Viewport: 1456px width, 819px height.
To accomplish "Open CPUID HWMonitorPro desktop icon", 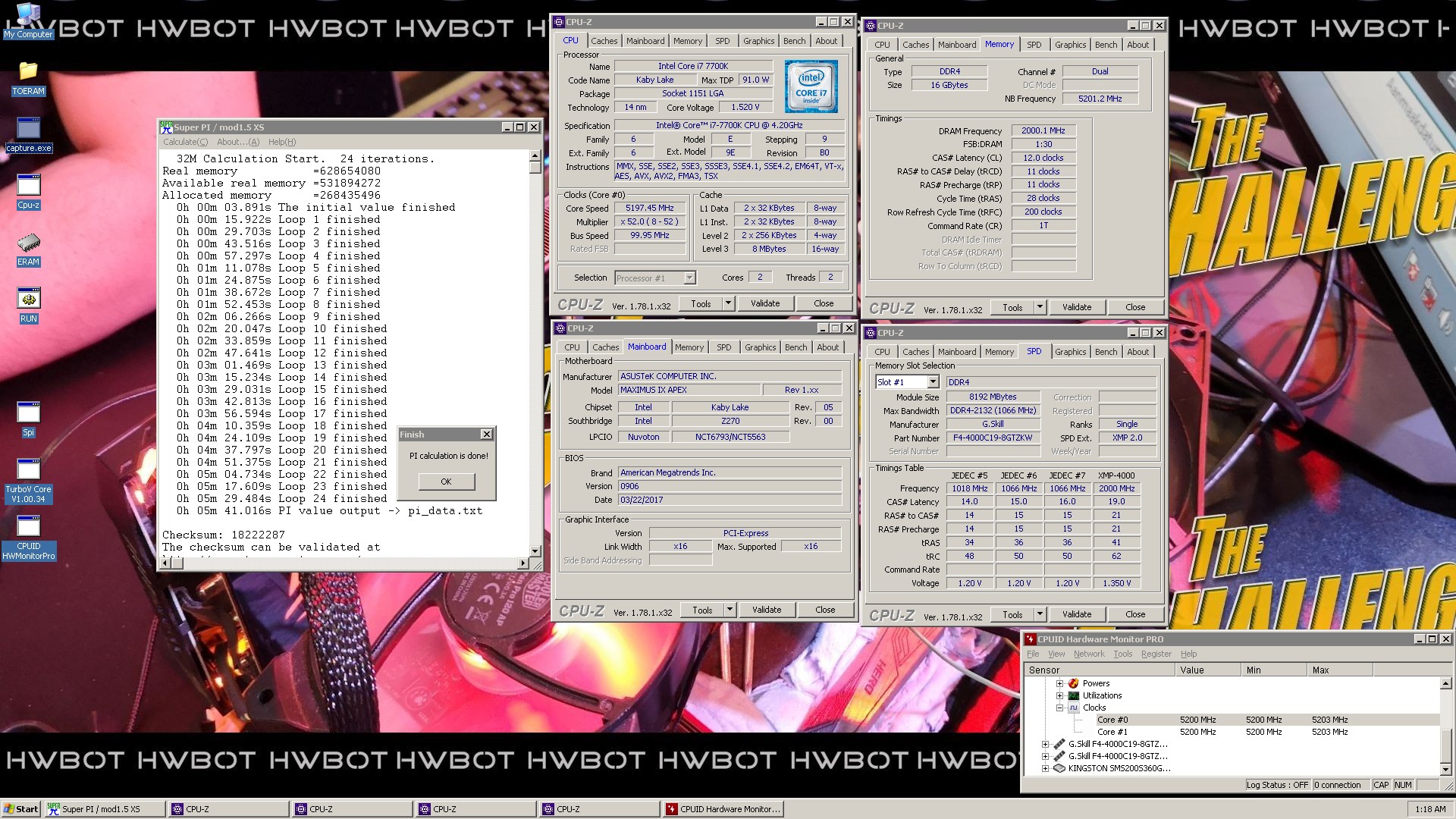I will click(28, 538).
